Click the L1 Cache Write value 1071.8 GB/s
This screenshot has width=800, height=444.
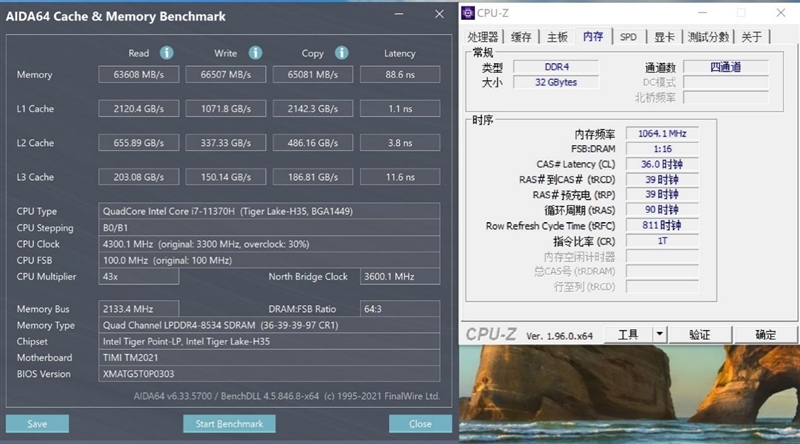226,109
